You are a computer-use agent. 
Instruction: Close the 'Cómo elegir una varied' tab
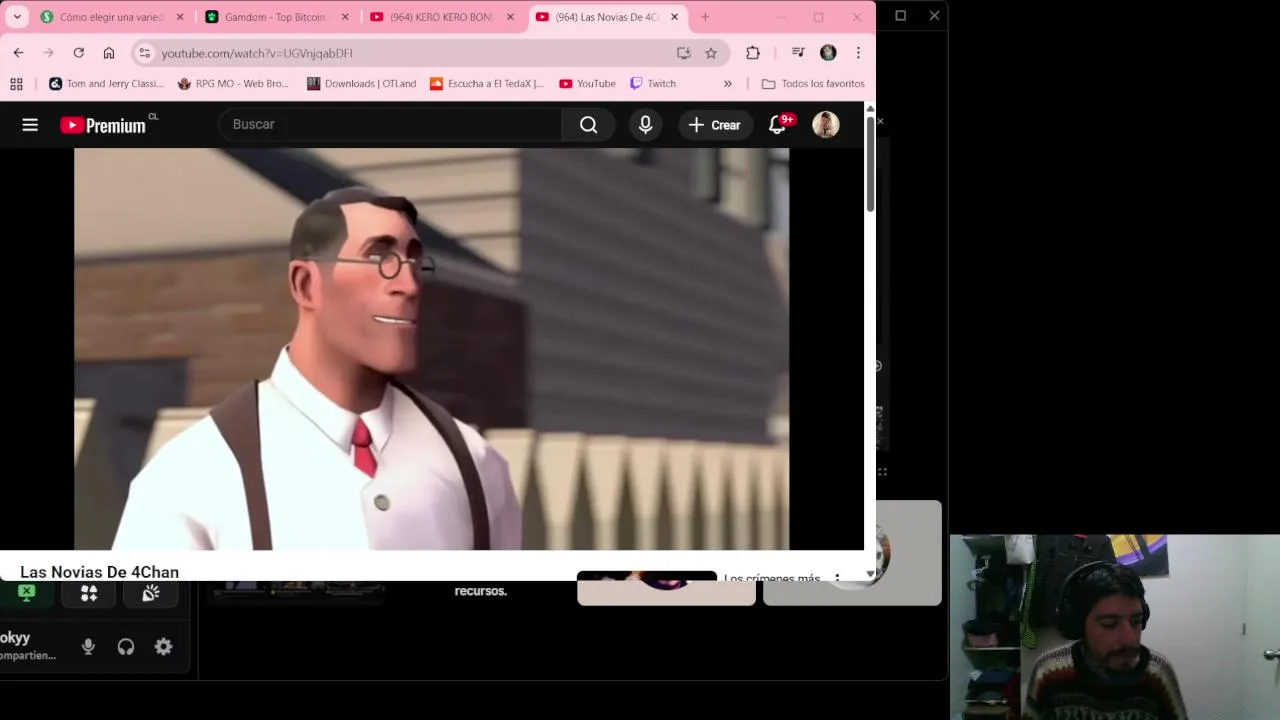click(x=180, y=17)
